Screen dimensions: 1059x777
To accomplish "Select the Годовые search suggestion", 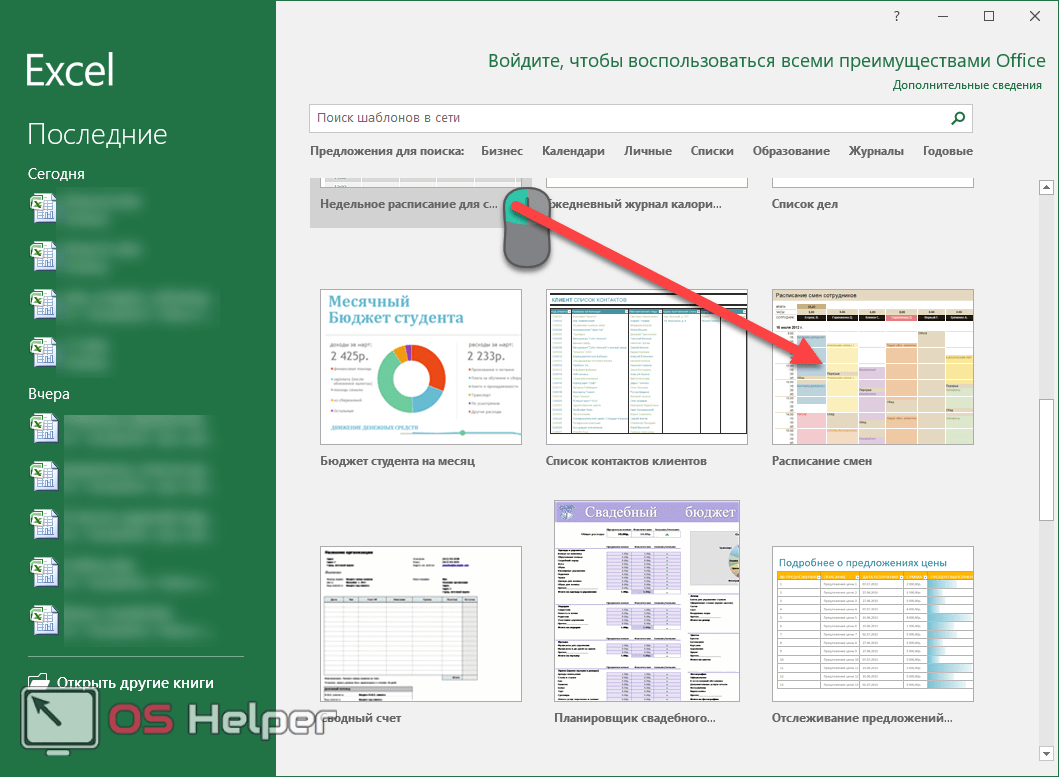I will tap(948, 151).
